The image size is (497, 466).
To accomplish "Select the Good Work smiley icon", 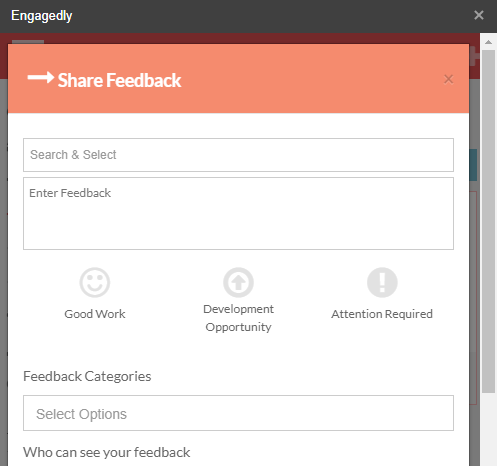I will pos(95,282).
